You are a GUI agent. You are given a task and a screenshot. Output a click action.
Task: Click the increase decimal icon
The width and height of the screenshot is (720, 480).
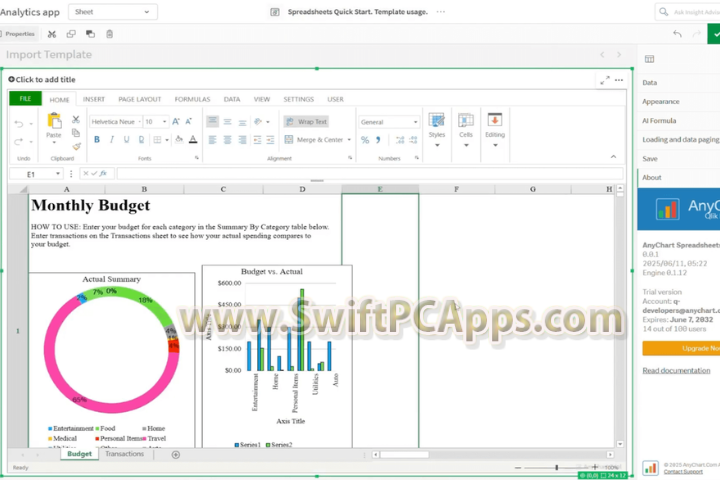tap(400, 140)
